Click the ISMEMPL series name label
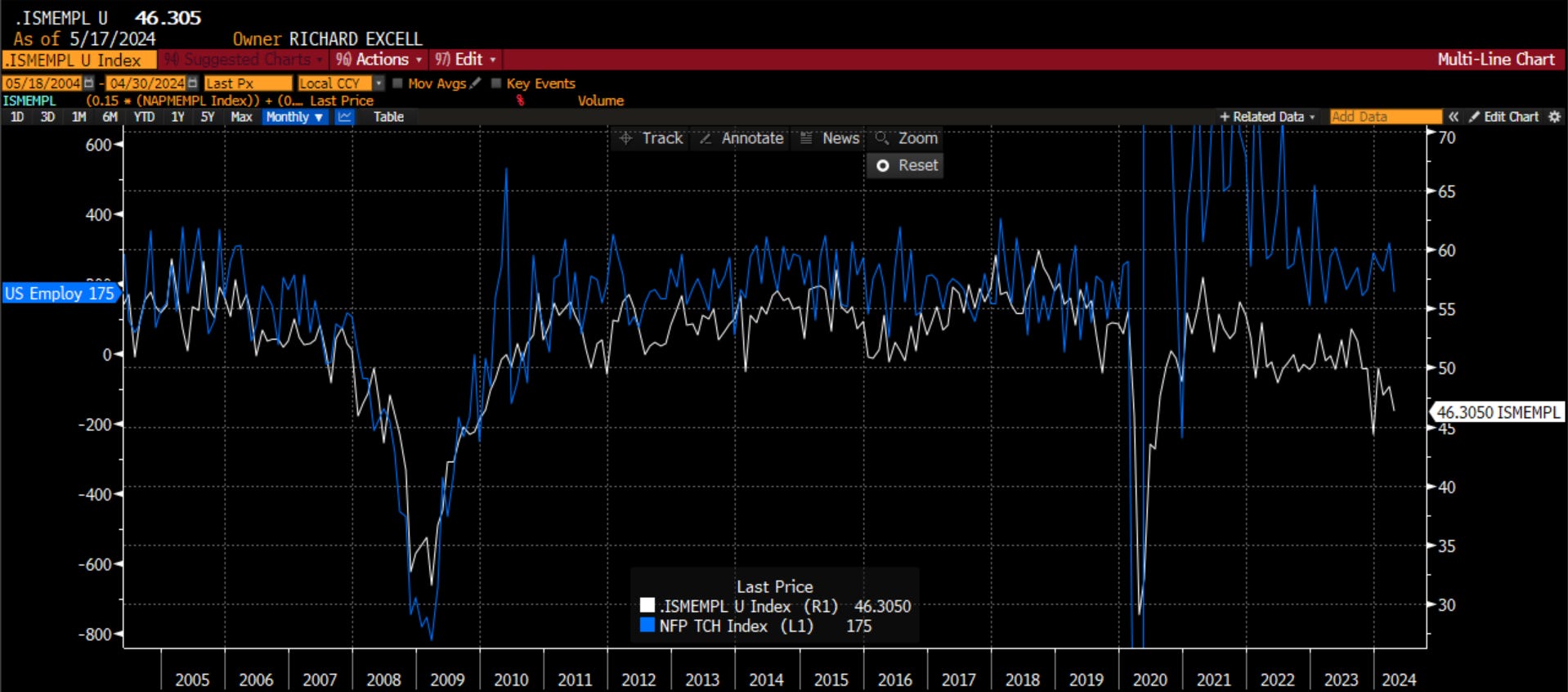The height and width of the screenshot is (692, 1568). point(29,101)
